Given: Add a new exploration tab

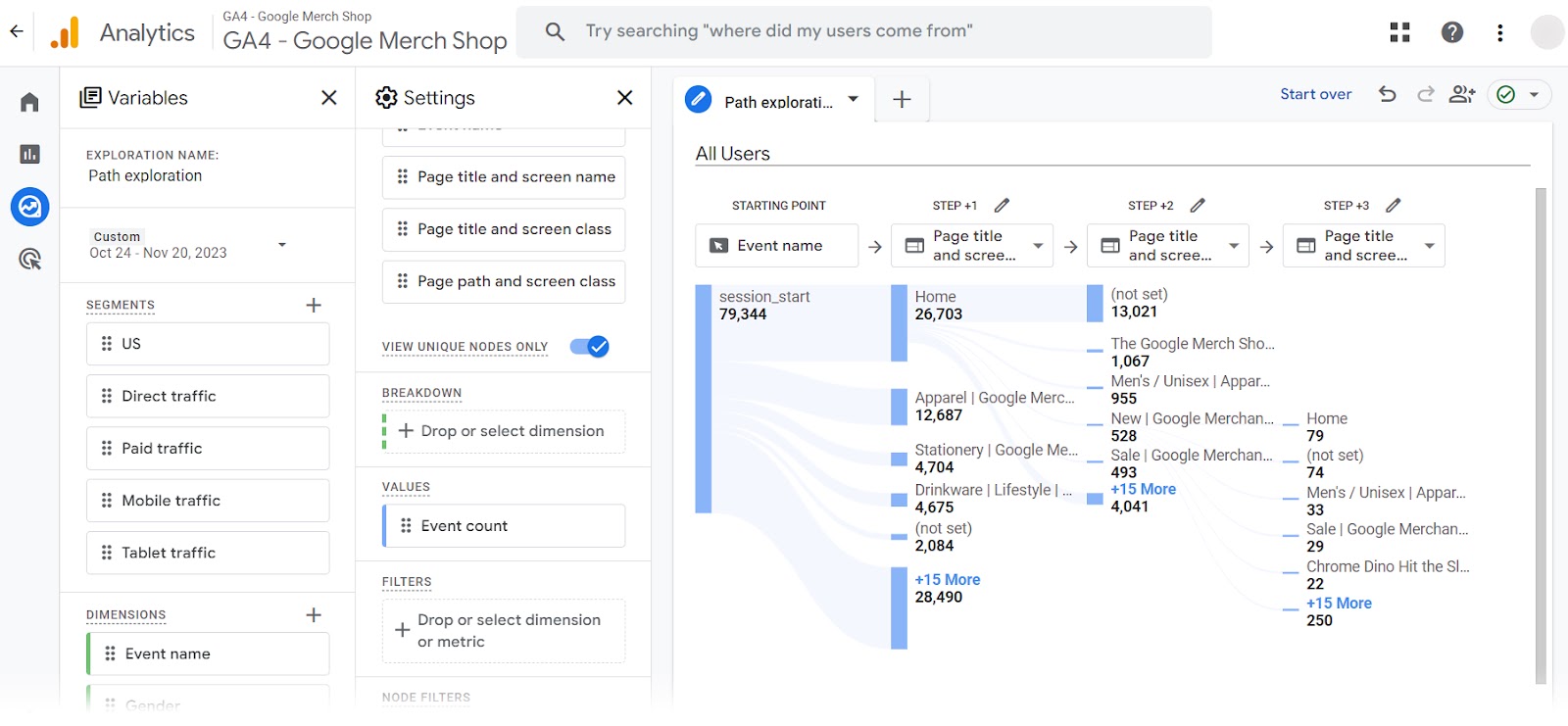Looking at the screenshot, I should tap(902, 99).
